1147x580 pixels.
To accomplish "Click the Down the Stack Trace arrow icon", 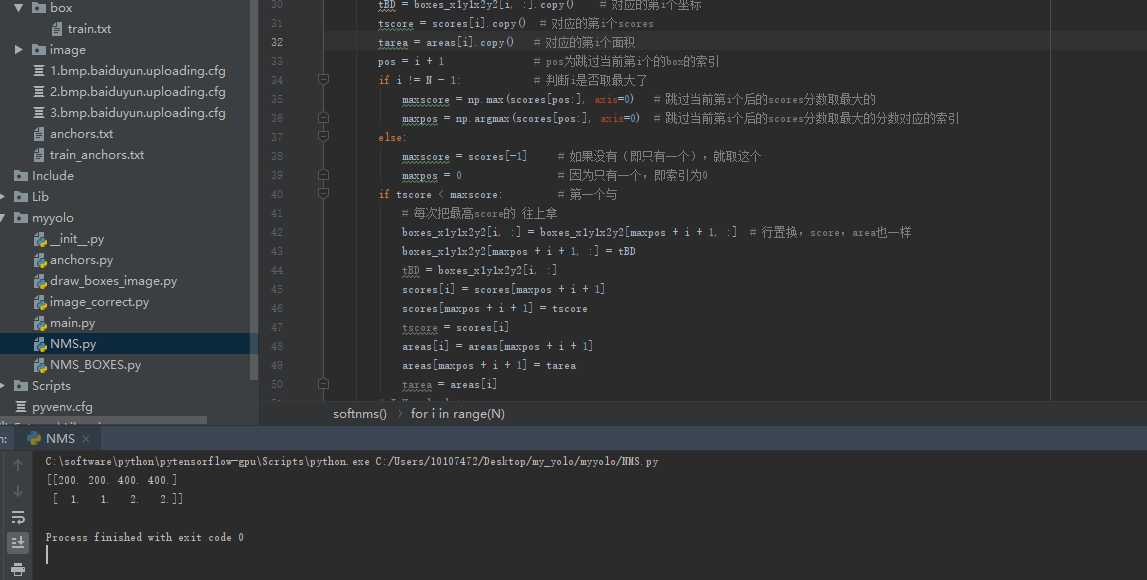I will [x=18, y=491].
